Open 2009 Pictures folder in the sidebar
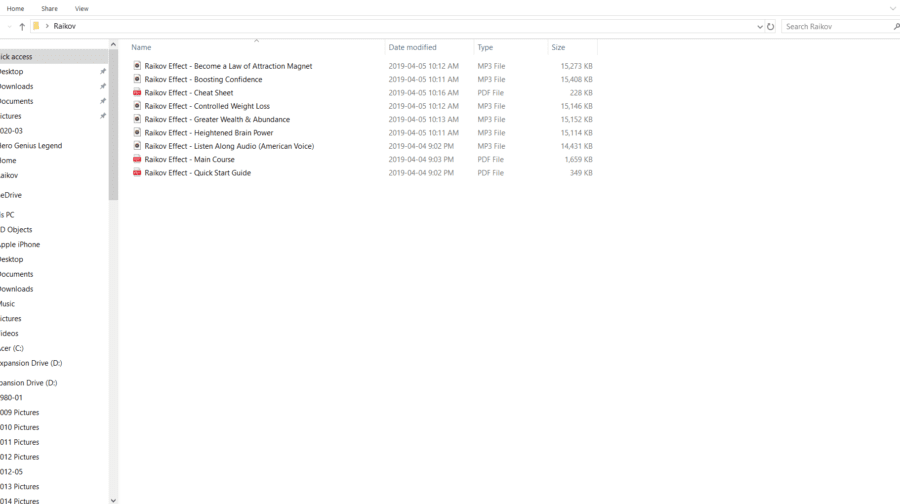Screen dimensions: 900x504 click(x=20, y=413)
